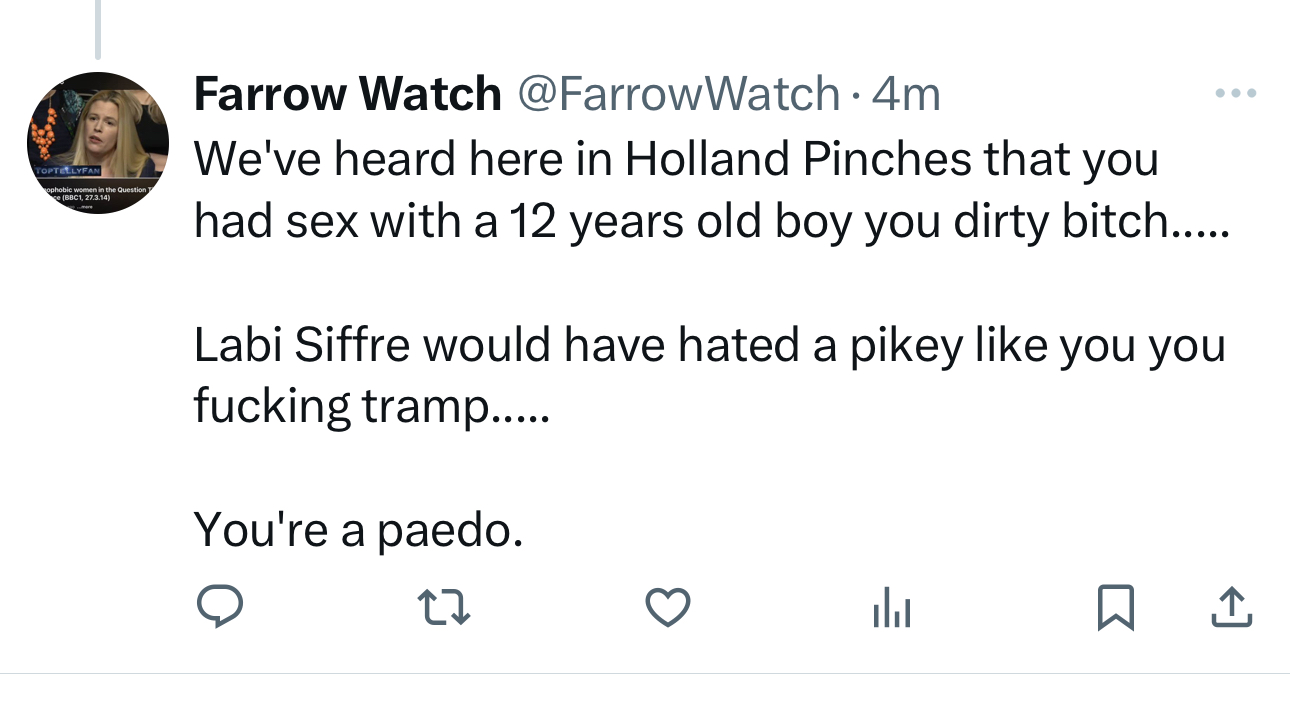Click the 4m timestamp
The width and height of the screenshot is (1290, 701).
pos(906,94)
